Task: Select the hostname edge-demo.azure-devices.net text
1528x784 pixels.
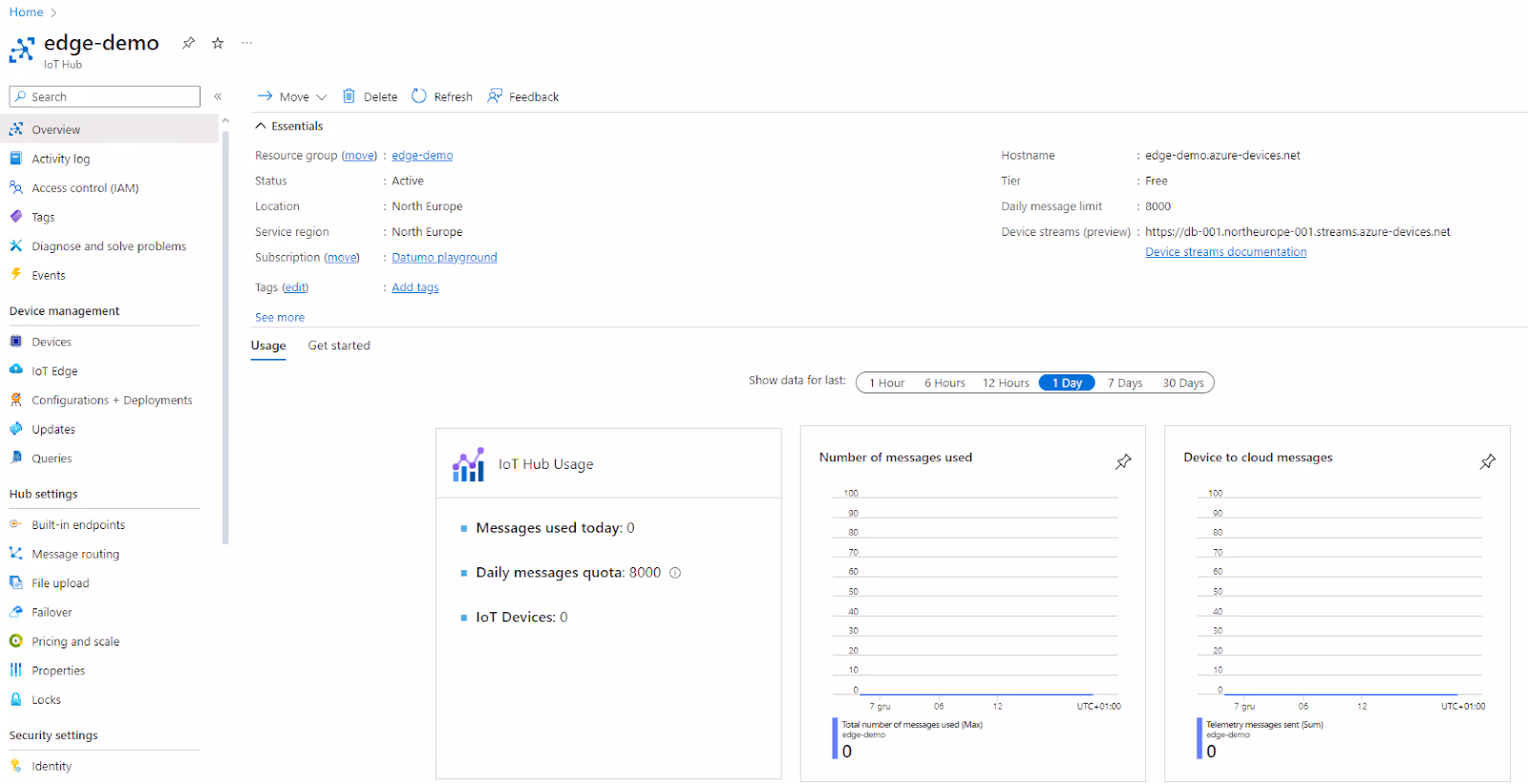Action: (1222, 156)
